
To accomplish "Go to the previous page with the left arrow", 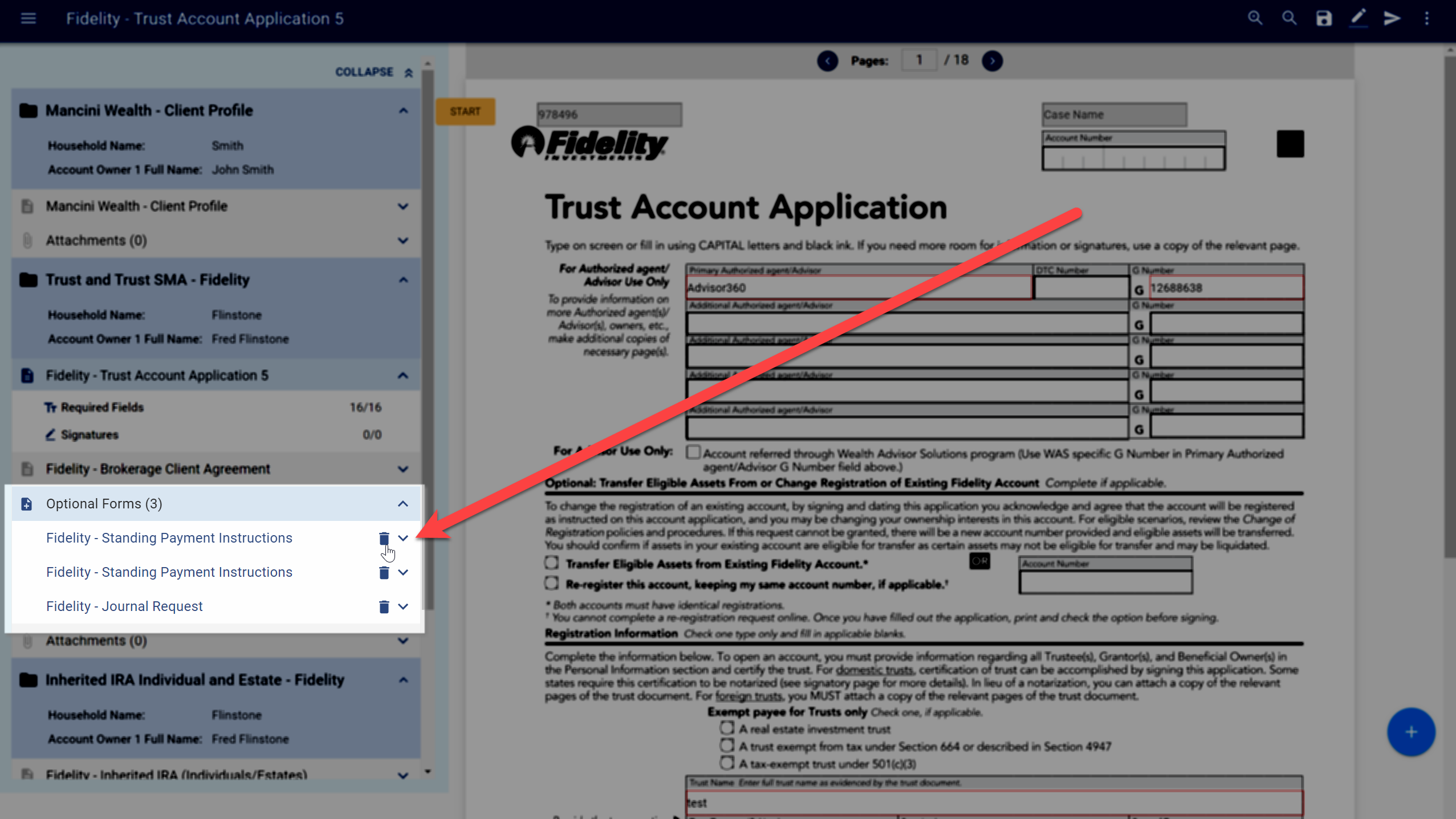I will click(x=827, y=60).
